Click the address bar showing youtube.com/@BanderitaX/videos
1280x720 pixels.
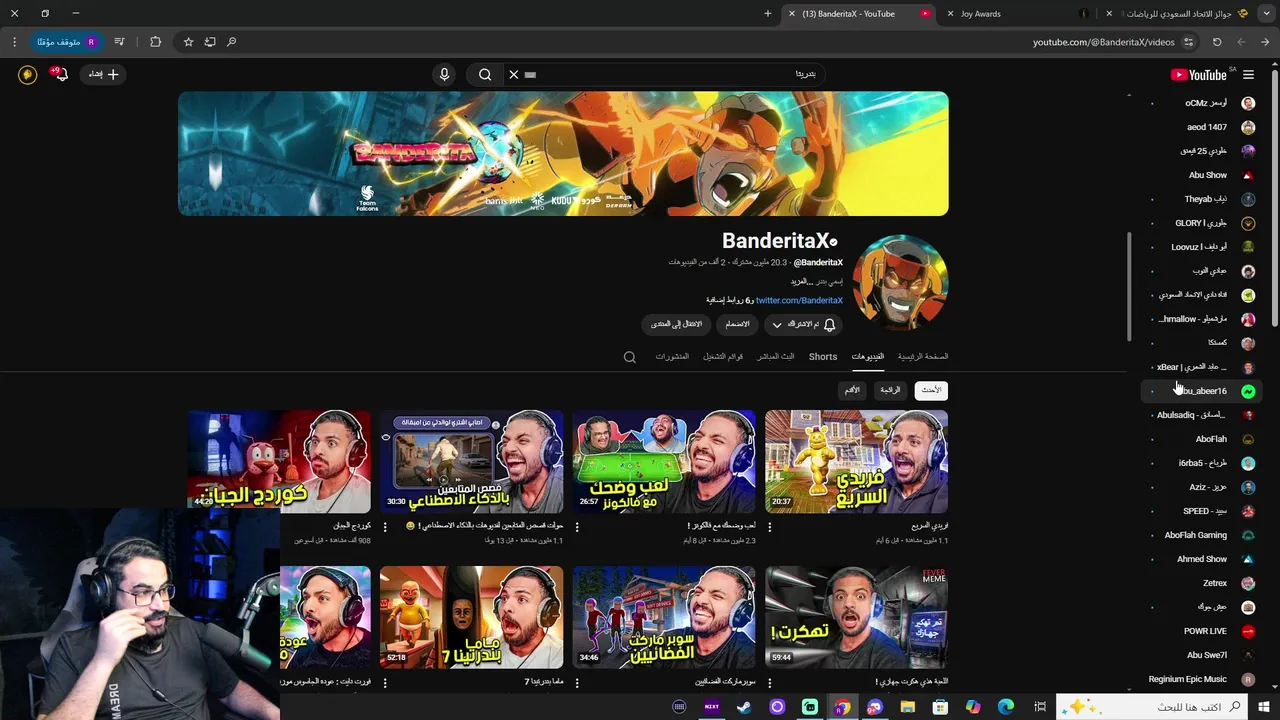(x=1103, y=42)
